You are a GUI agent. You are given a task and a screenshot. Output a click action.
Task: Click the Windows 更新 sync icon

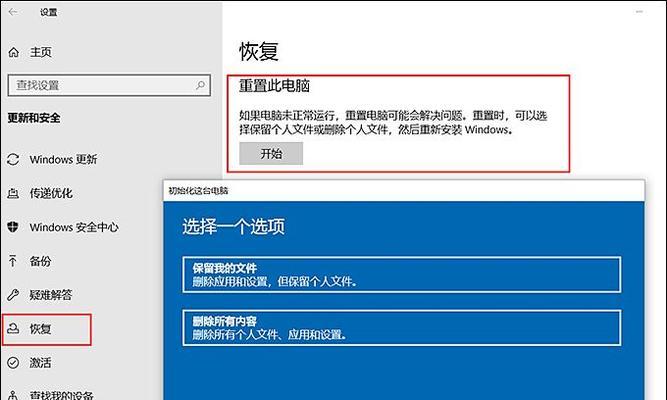pos(13,160)
